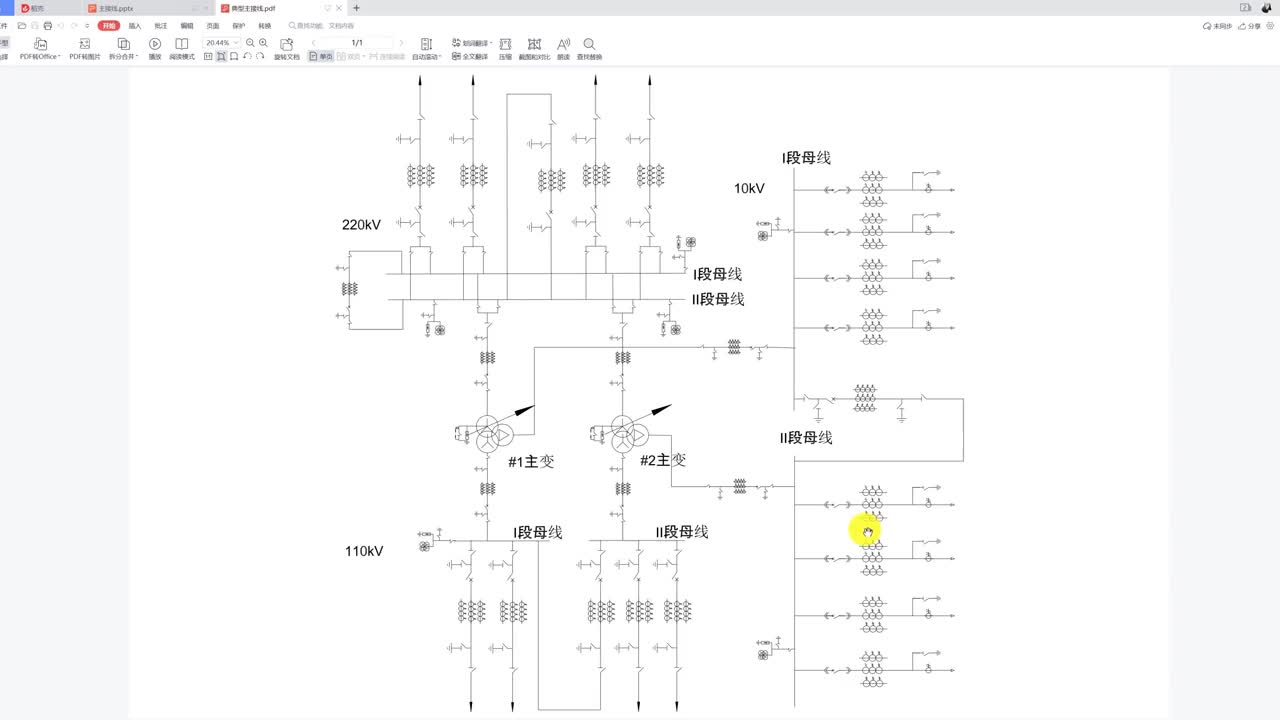This screenshot has width=1280, height=720.
Task: Click the #1主变 transformer label
Action: coord(531,462)
